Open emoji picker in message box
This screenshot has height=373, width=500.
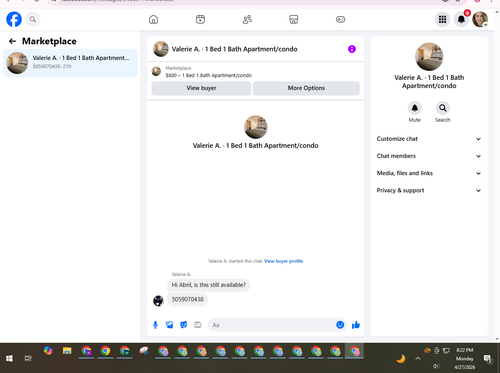click(340, 325)
